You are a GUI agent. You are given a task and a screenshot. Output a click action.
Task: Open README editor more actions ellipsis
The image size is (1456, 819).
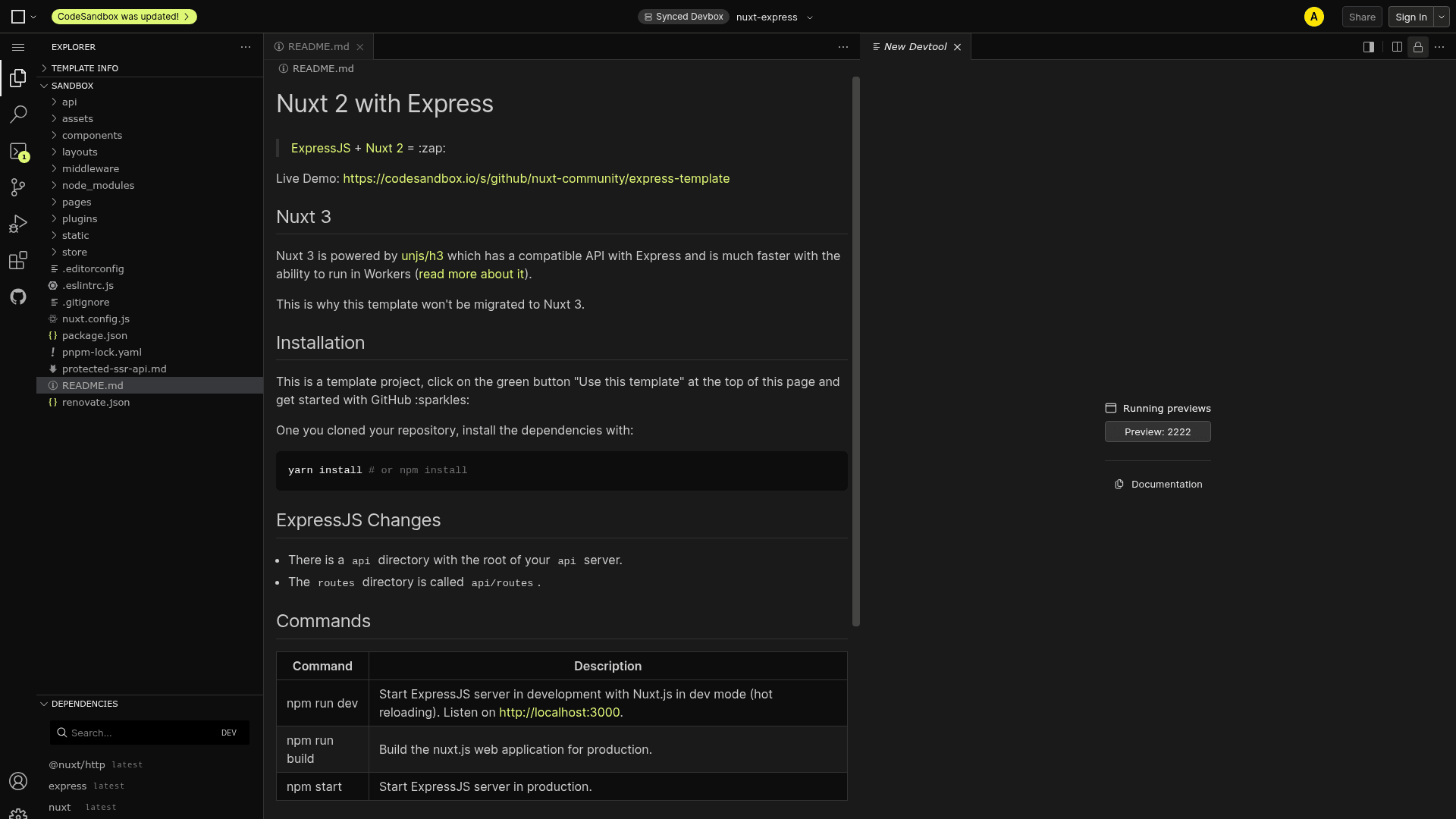843,47
